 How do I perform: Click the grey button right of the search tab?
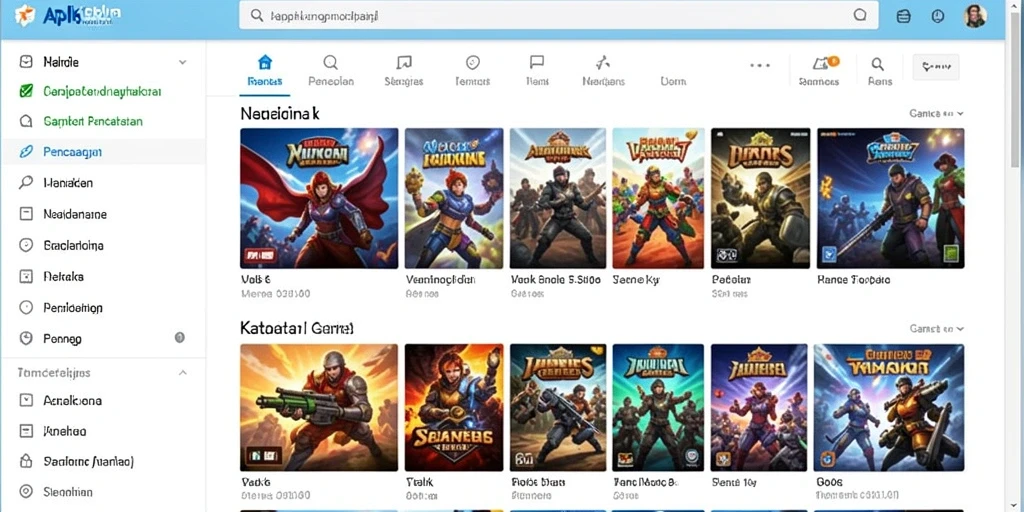[935, 67]
